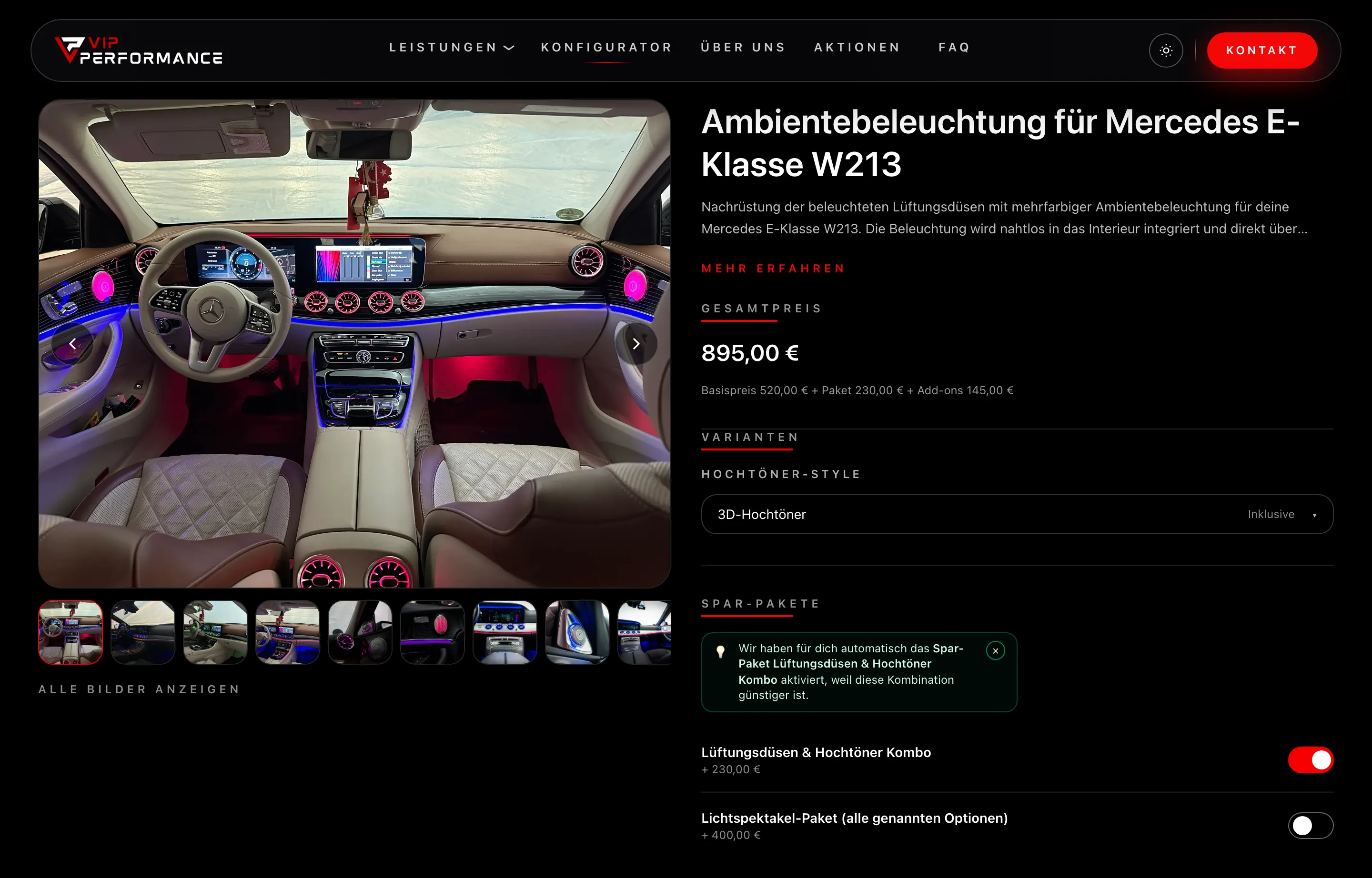
Task: Disable Lüftungsdüsen & Hochtöner Kombo toggle
Action: pyautogui.click(x=1311, y=759)
